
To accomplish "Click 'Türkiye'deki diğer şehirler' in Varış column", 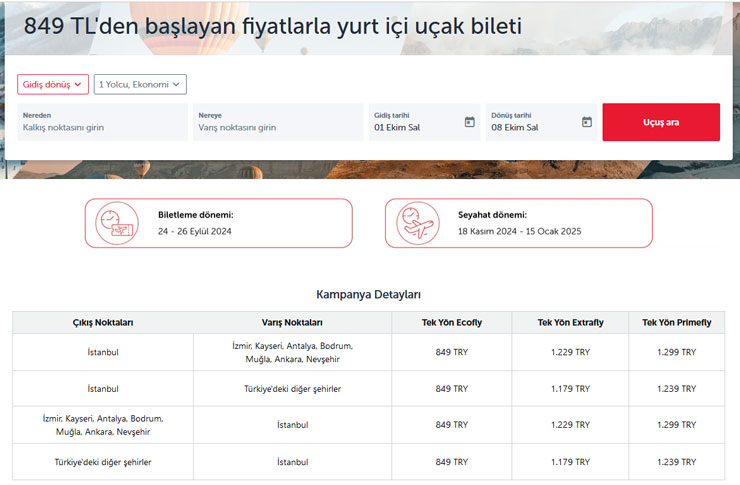I will point(293,389).
